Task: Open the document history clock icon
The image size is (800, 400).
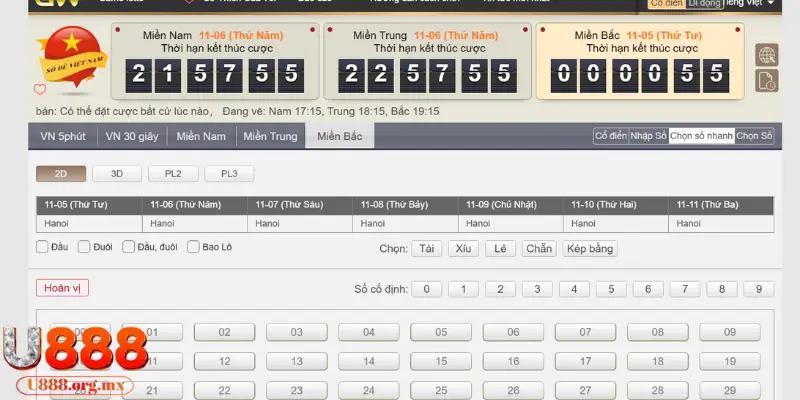Action: coord(767,81)
